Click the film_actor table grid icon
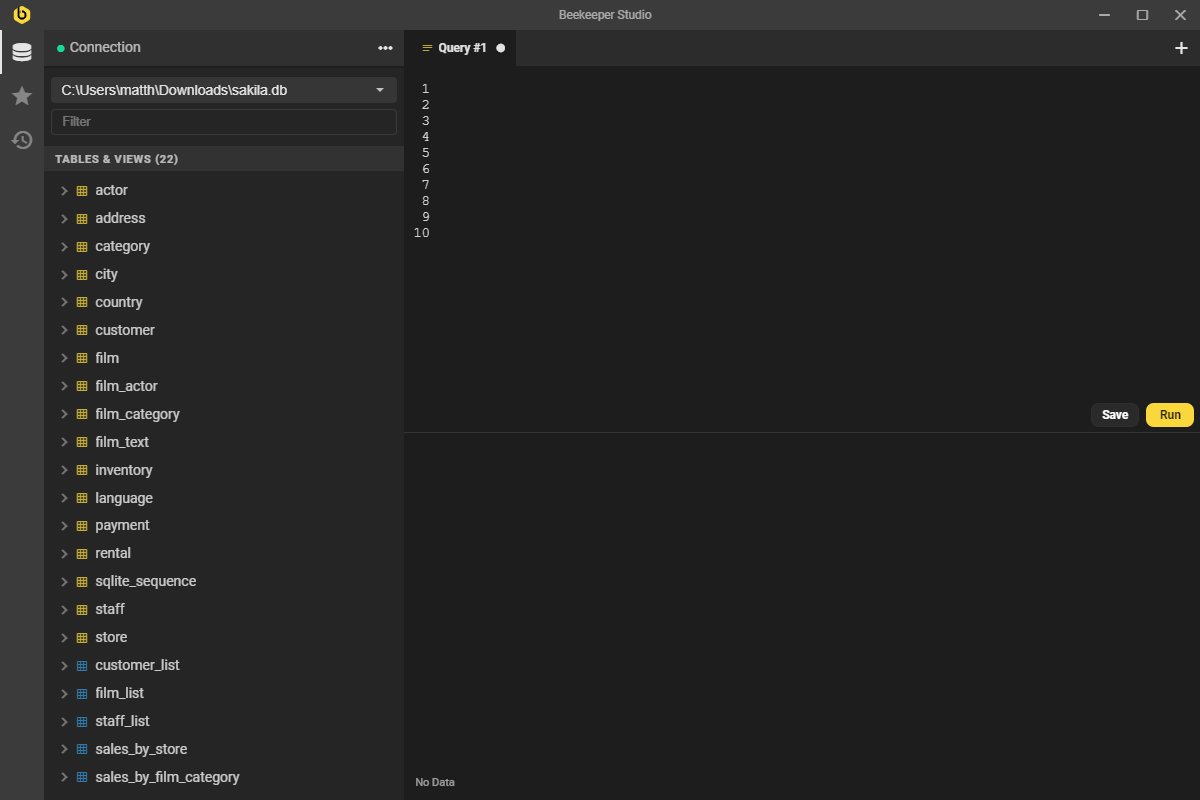Screen dimensions: 1200x800 (x=82, y=387)
